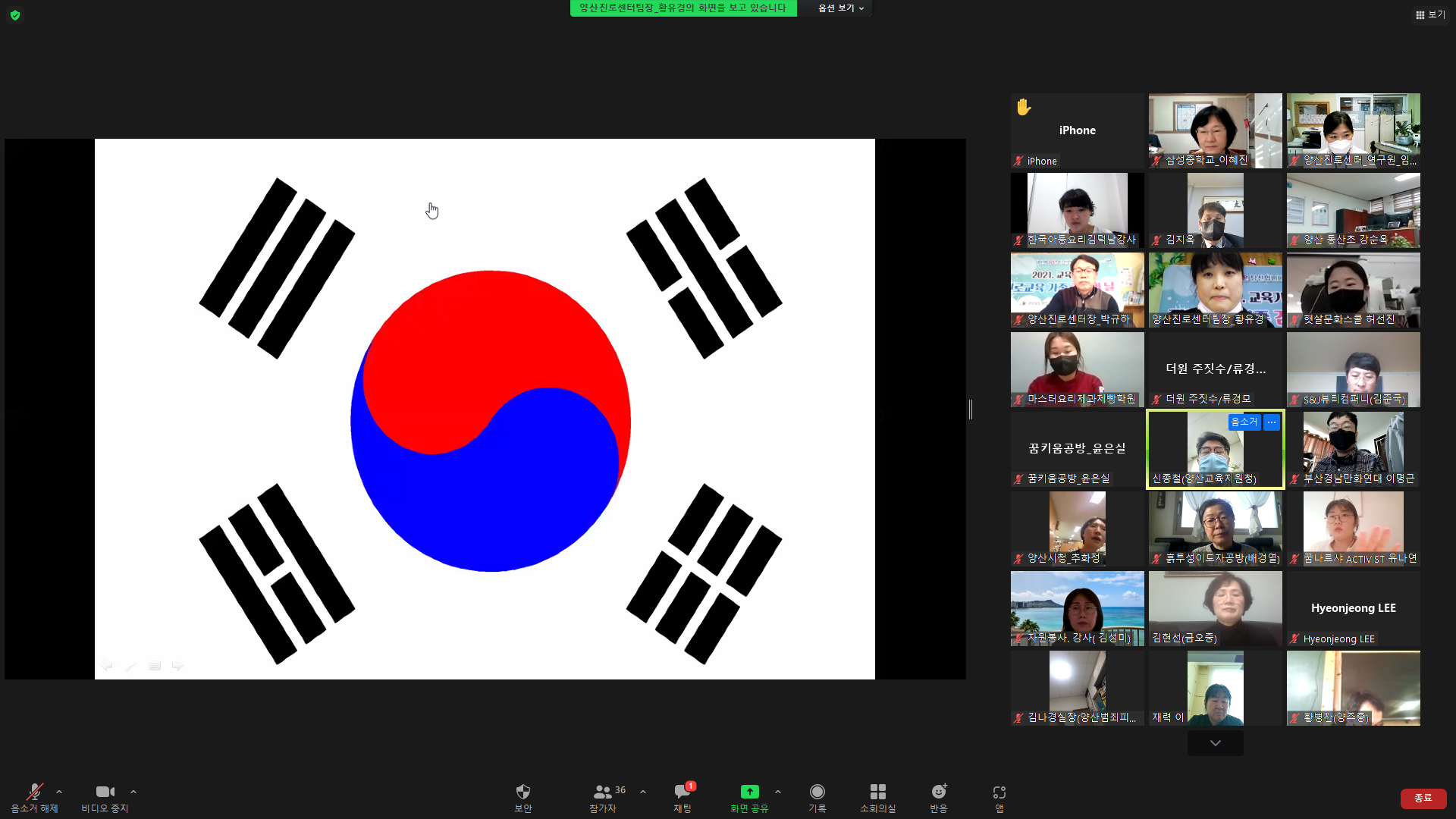Stop video with 비디오 중지 button
This screenshot has height=819, width=1456.
click(105, 798)
